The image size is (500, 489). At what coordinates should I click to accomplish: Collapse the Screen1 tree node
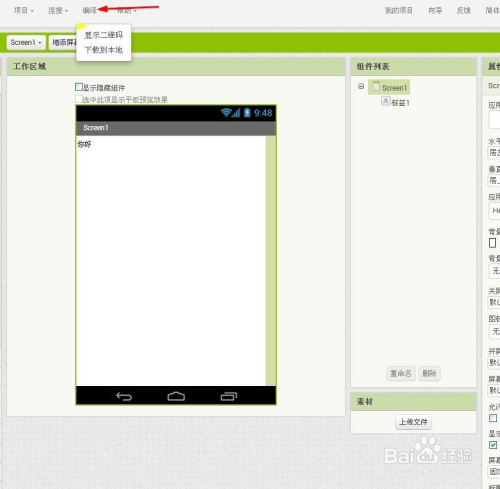tap(361, 86)
